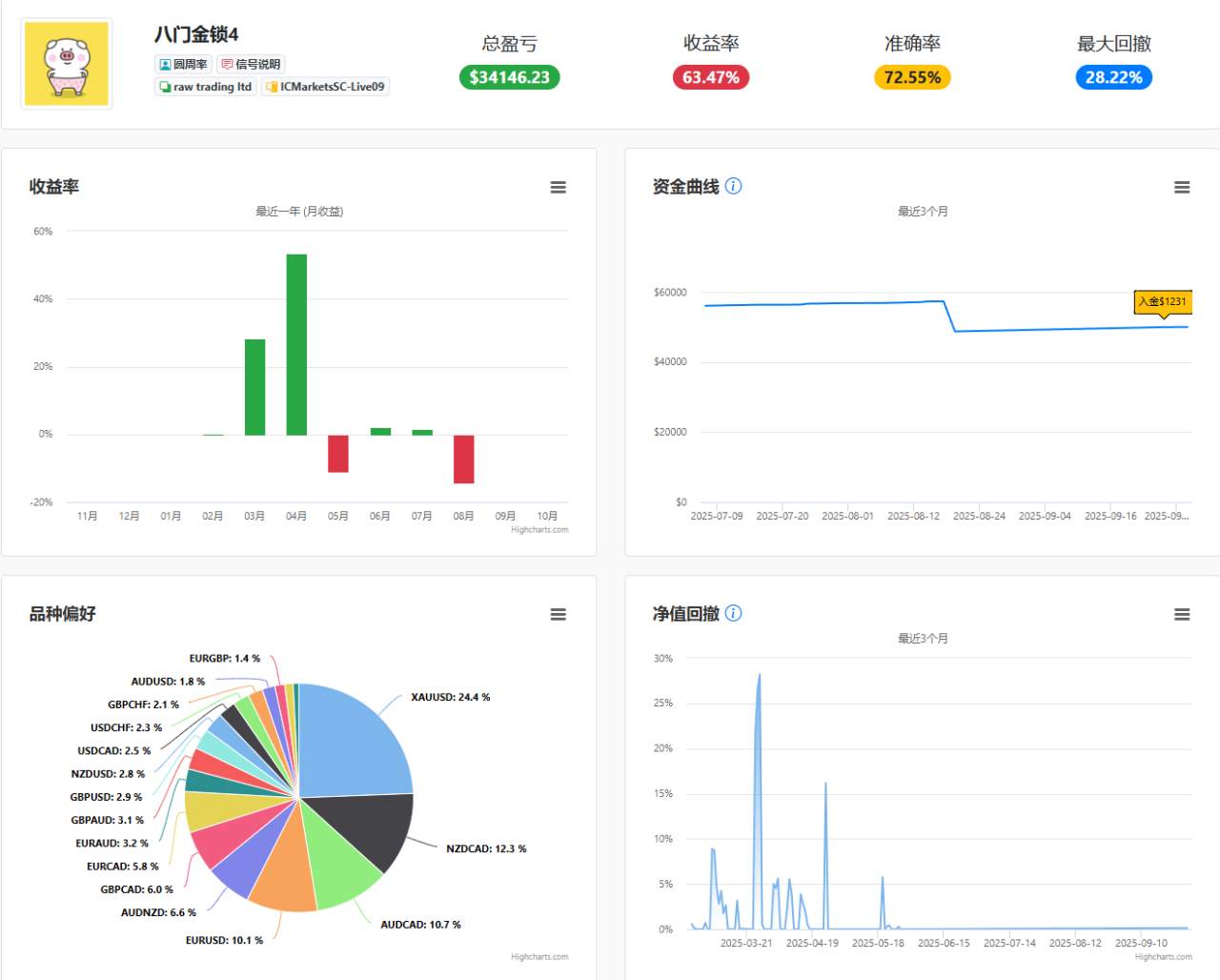Click the user icon inside the 圆周率 badge
The image size is (1220, 980).
pos(164,64)
